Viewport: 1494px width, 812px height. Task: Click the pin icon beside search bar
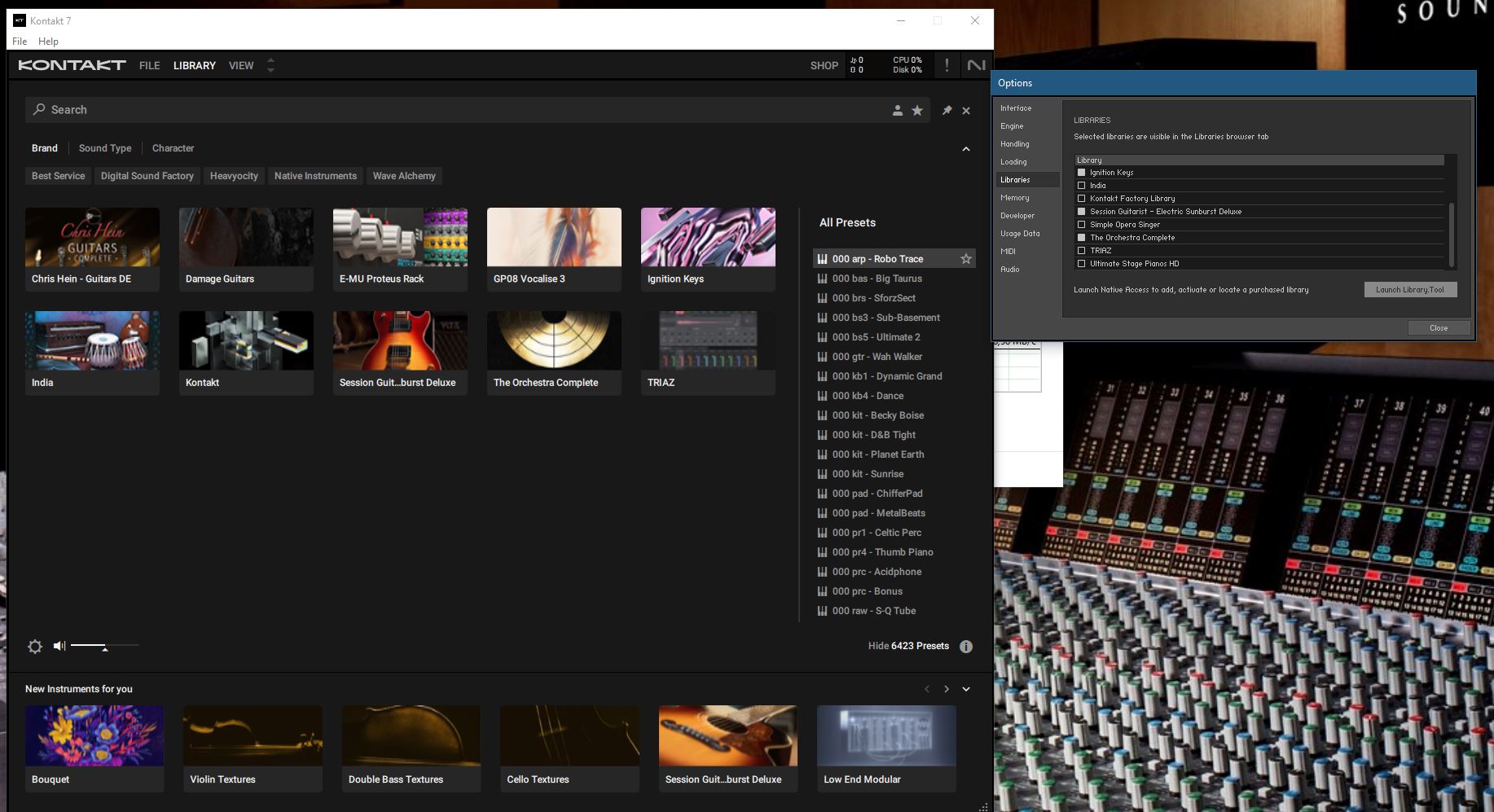click(947, 111)
